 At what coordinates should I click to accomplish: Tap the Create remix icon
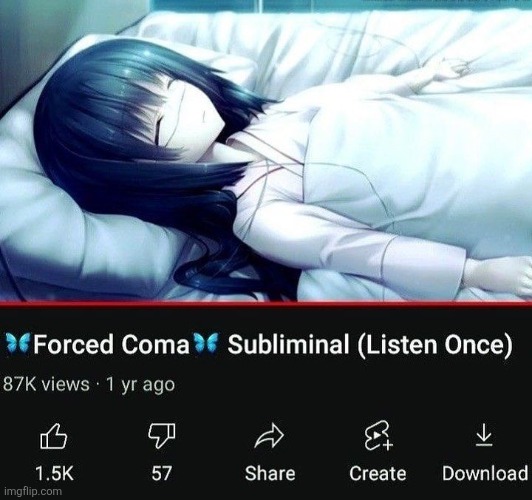coord(378,436)
